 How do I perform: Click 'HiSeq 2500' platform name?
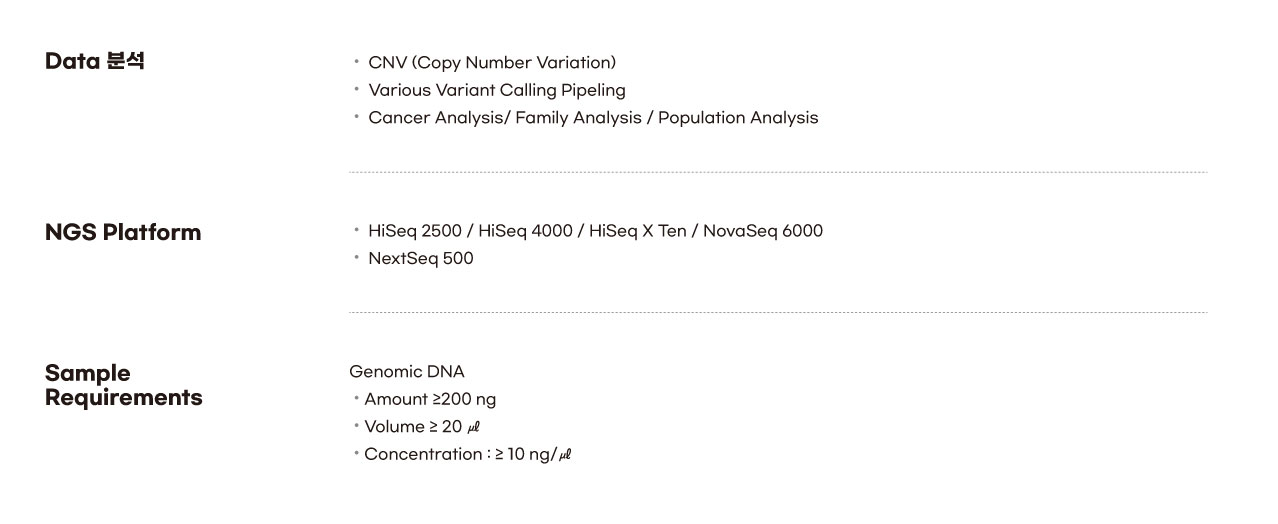click(415, 231)
